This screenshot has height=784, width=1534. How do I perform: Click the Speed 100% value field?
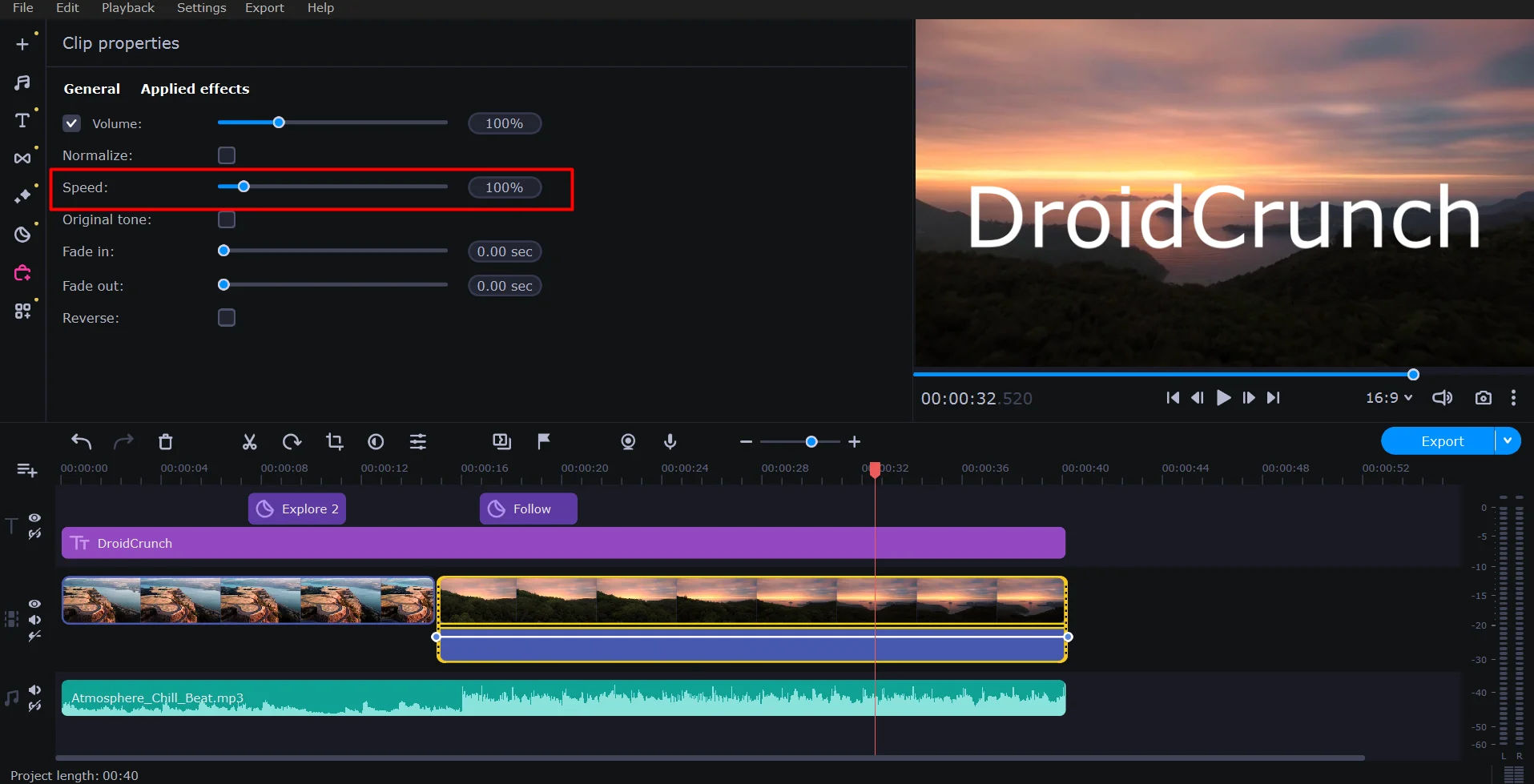(505, 187)
